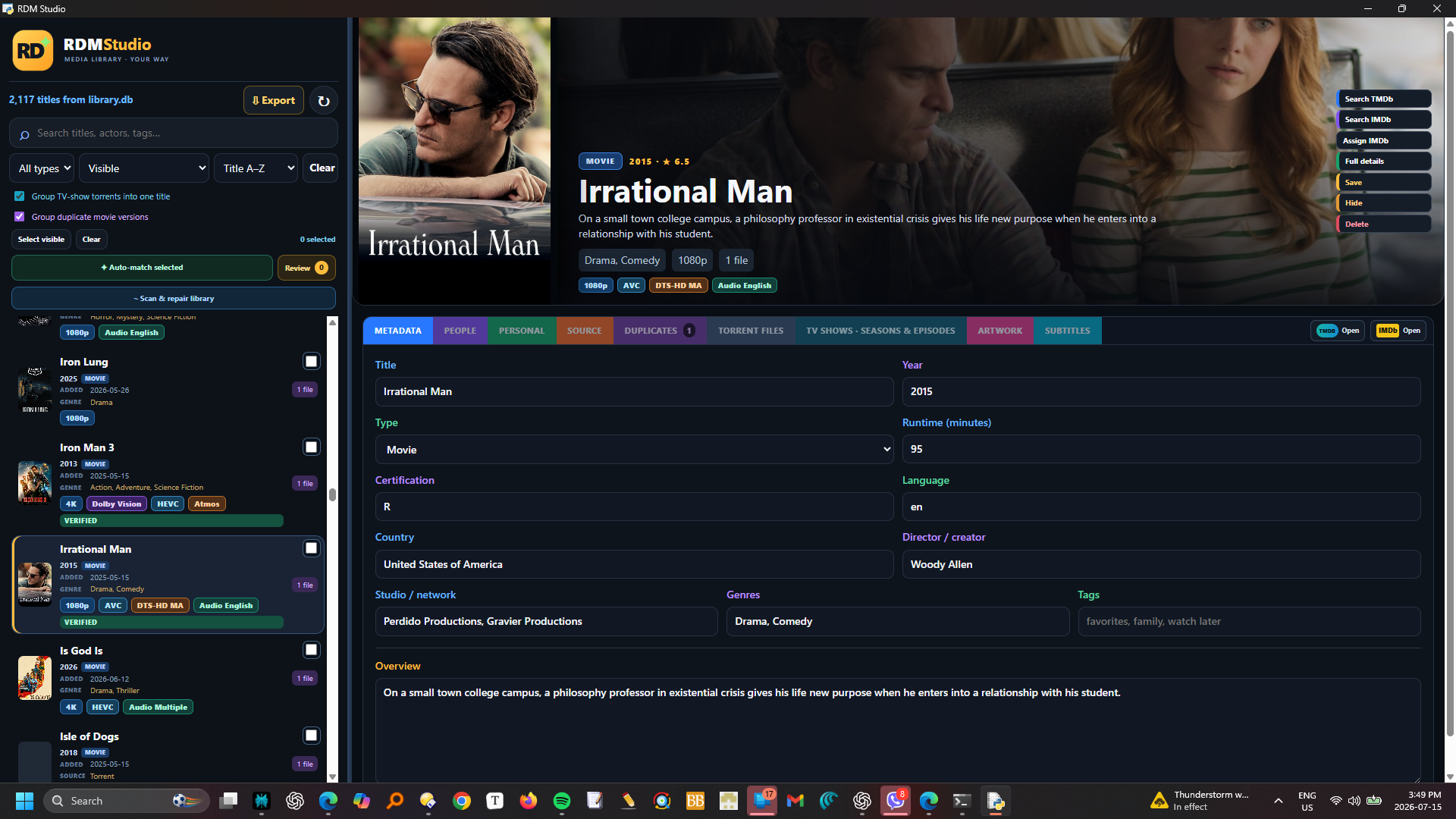The height and width of the screenshot is (819, 1456).
Task: Click the Search titles, actors, tags field
Action: tap(174, 133)
